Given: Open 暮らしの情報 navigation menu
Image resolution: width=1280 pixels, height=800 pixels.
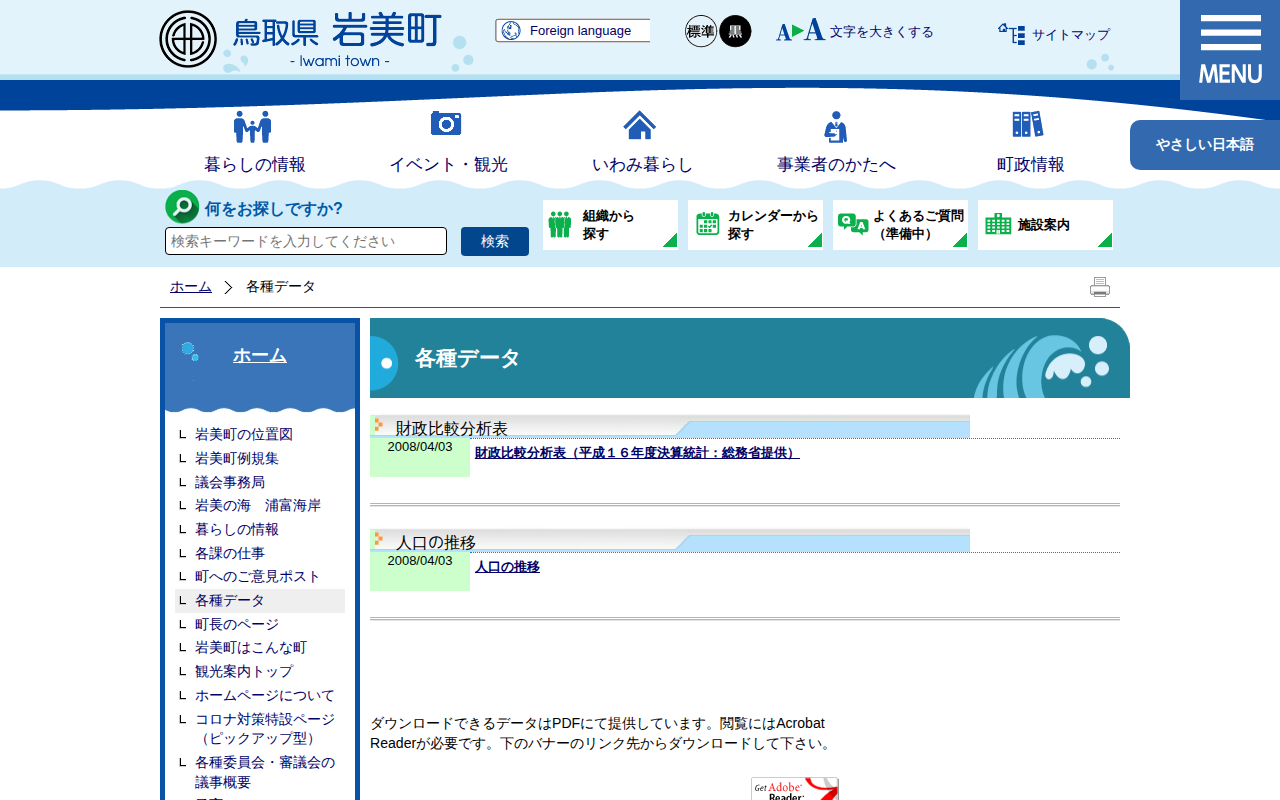Looking at the screenshot, I should (x=255, y=164).
